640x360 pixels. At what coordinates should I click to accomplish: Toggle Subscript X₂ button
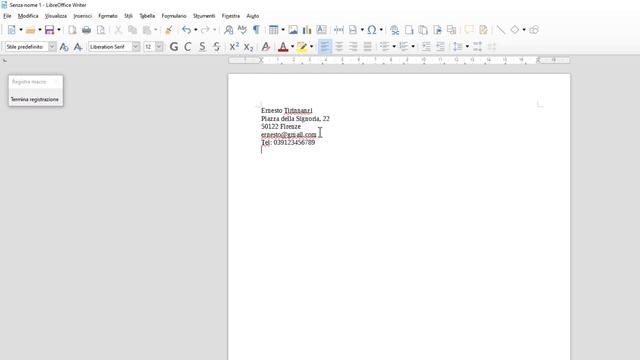click(248, 47)
